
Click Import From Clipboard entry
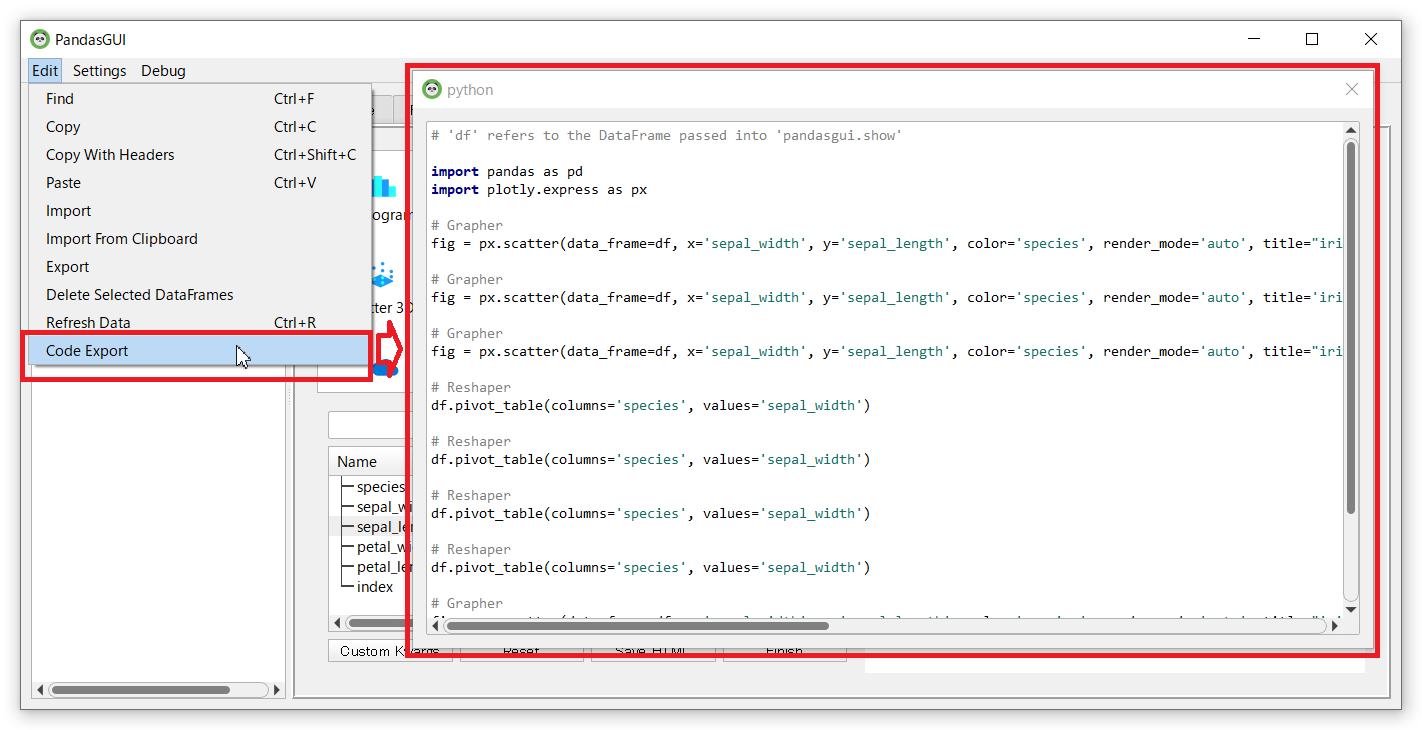122,239
